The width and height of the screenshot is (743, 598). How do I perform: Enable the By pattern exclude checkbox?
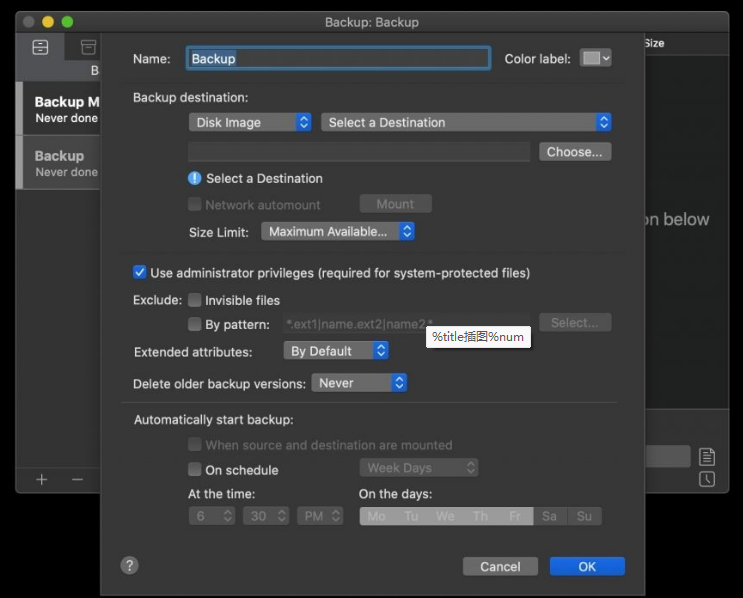[195, 324]
